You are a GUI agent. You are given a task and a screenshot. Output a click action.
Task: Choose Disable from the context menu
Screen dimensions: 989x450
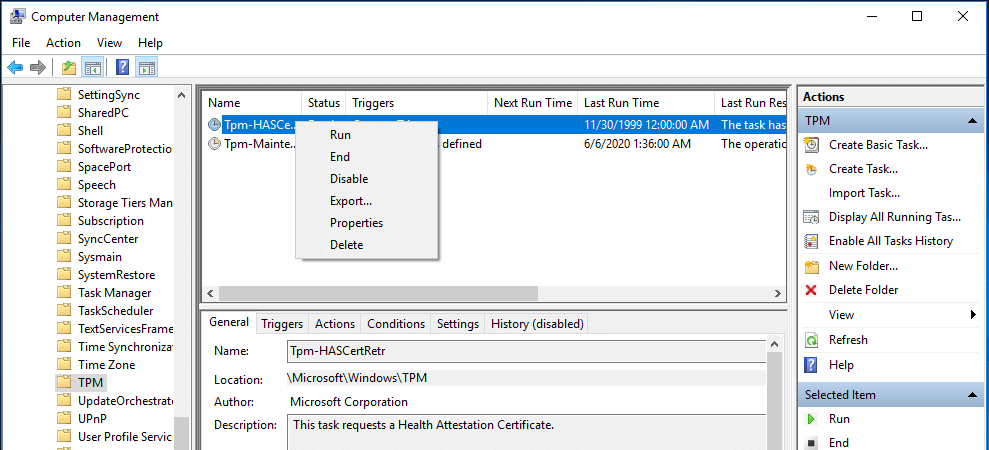[367, 179]
